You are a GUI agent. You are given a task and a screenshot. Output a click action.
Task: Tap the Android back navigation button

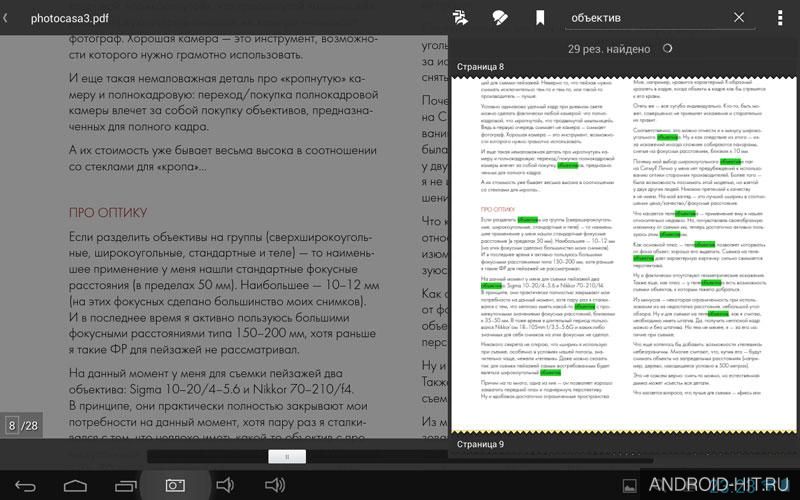coord(26,485)
